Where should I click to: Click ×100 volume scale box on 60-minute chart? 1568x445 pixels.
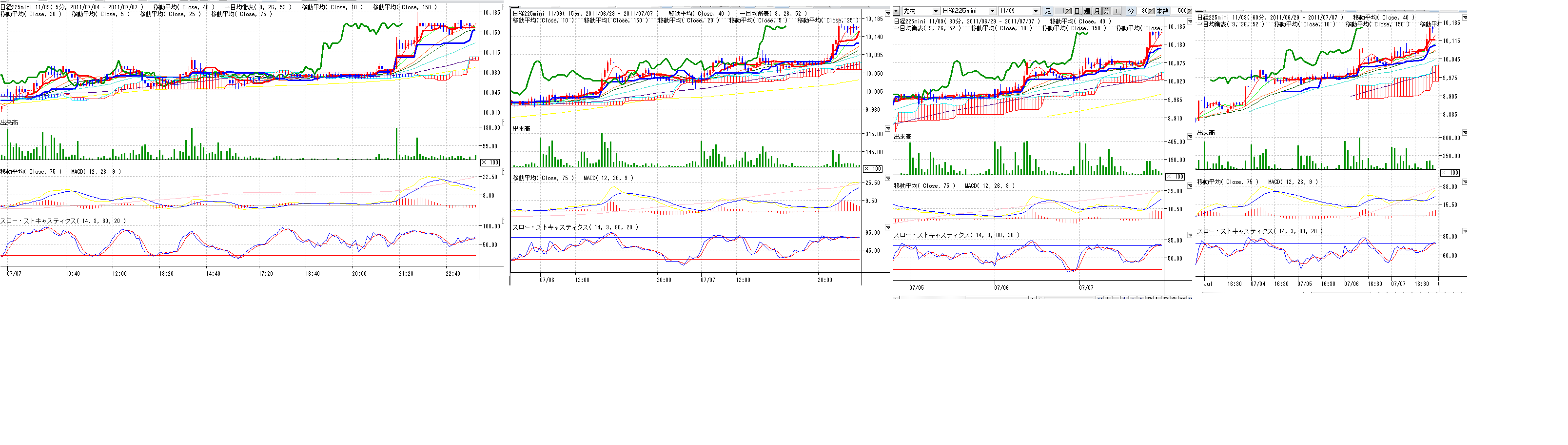pyautogui.click(x=1450, y=173)
